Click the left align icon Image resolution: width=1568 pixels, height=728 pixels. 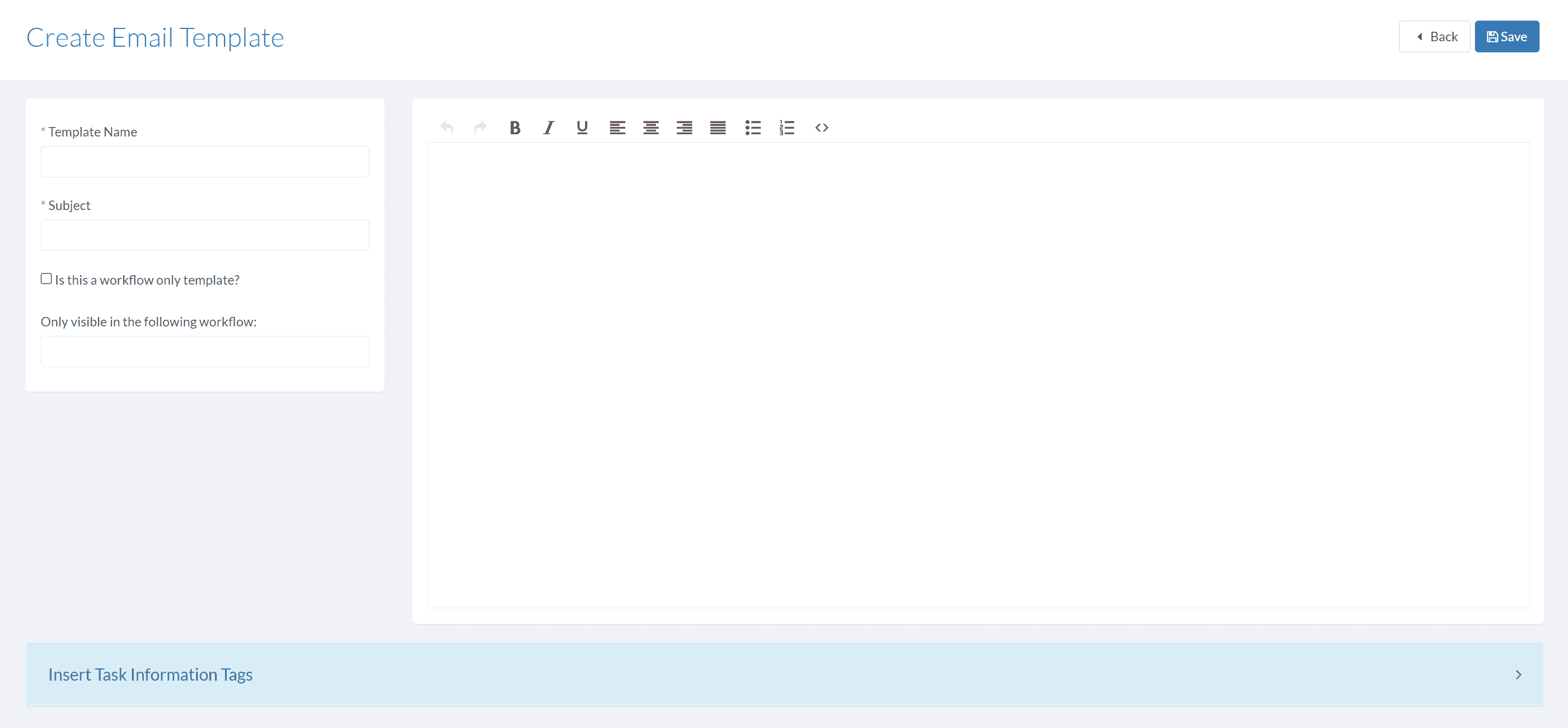pos(617,126)
